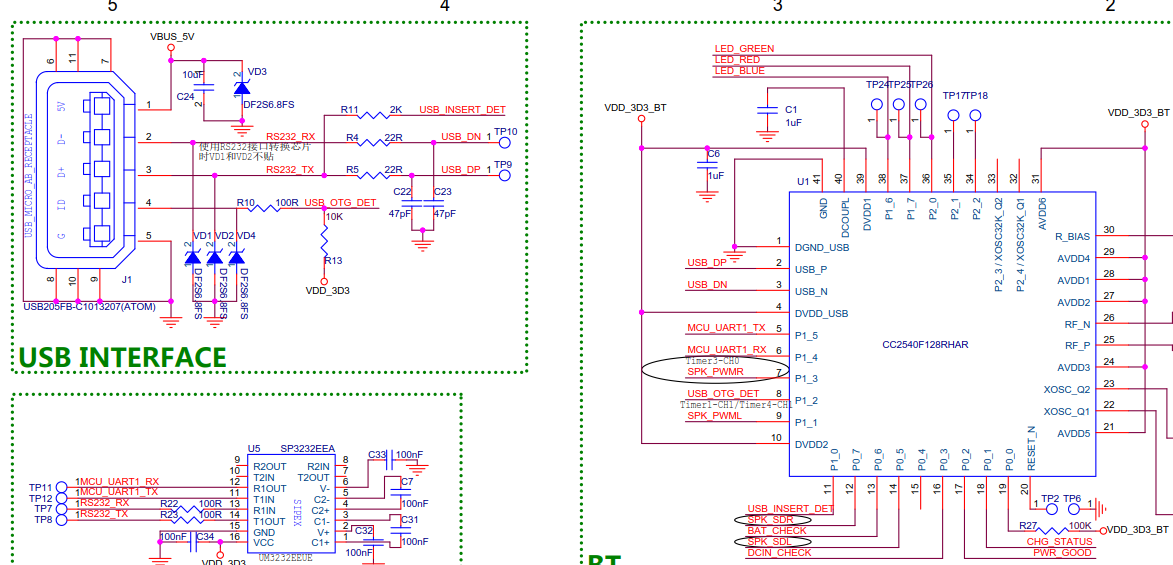Click the AVDD5 pin name

point(1074,433)
